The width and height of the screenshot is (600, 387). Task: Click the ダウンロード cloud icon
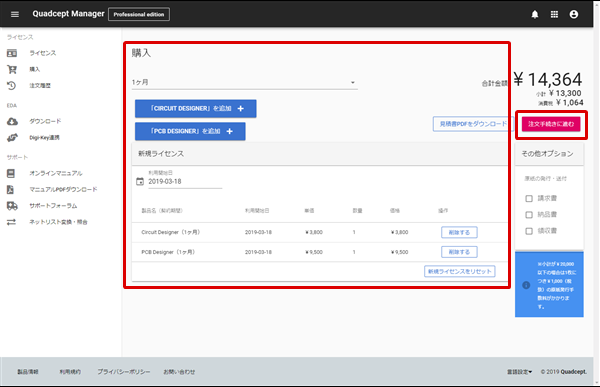(x=12, y=121)
